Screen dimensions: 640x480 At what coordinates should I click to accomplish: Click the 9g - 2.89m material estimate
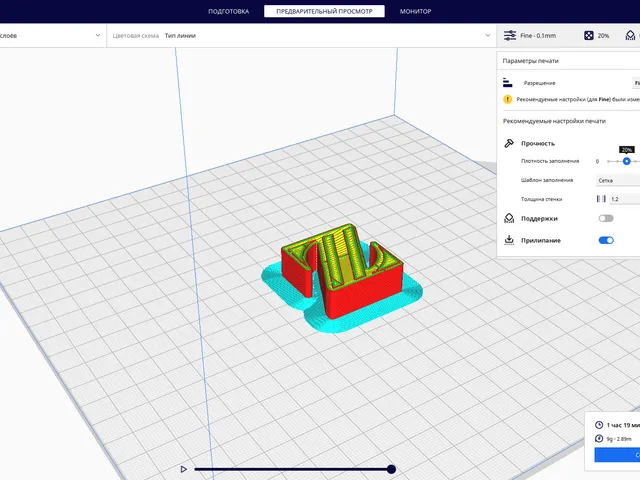pyautogui.click(x=619, y=439)
